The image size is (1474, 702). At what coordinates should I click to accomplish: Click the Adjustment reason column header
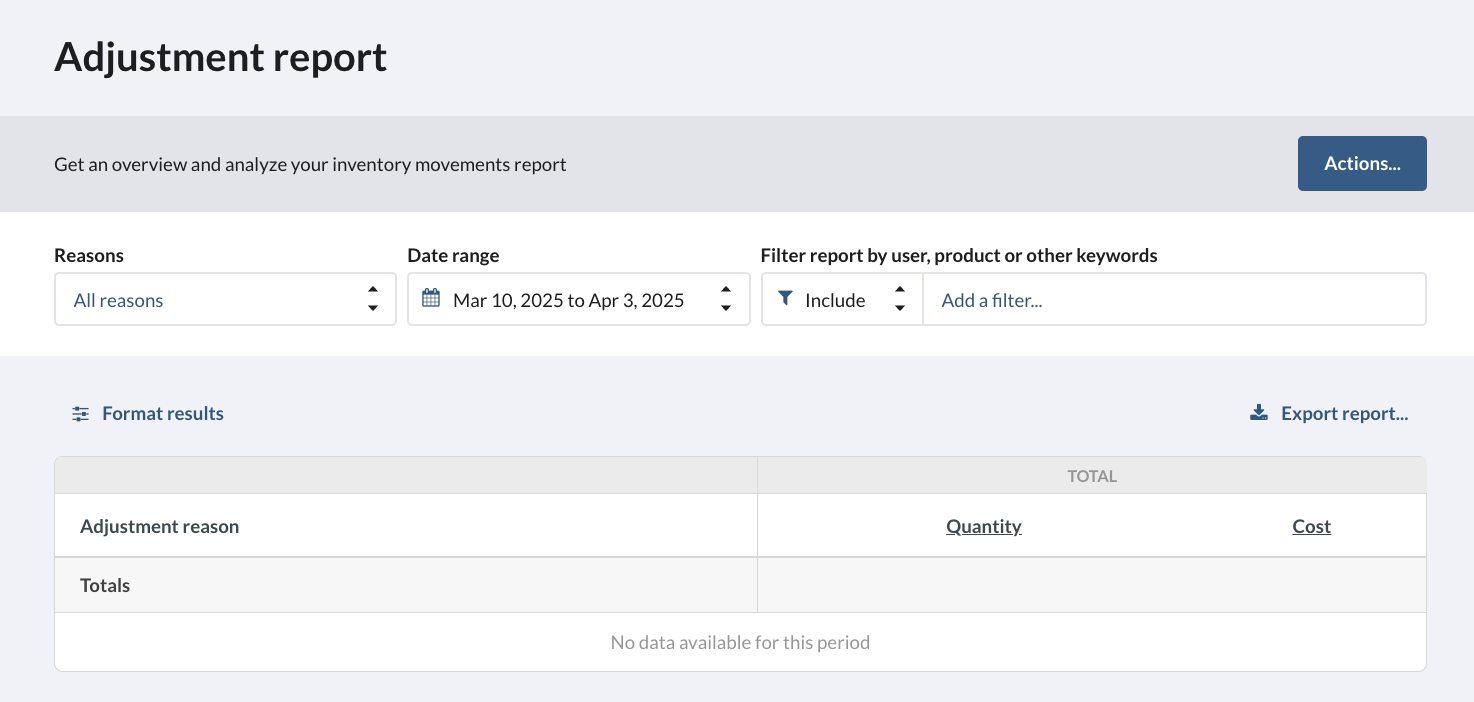[x=160, y=527]
